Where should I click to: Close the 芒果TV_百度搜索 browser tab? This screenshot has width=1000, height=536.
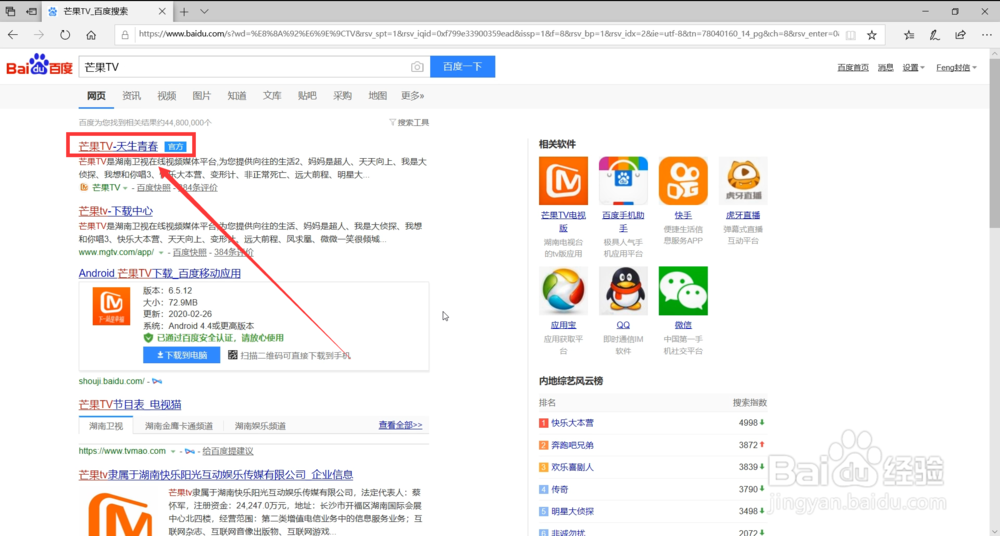tap(162, 11)
